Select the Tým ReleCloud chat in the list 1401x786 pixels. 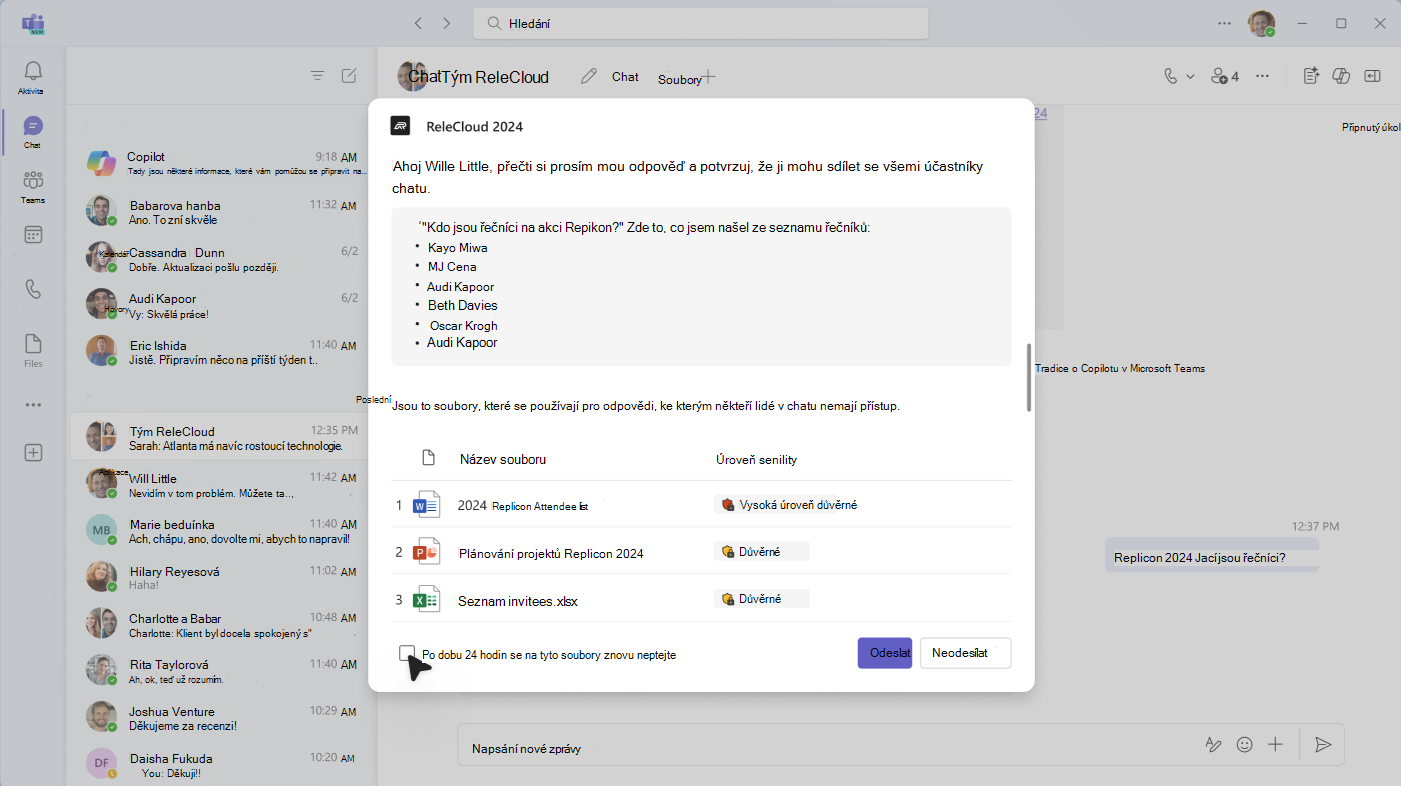coord(222,438)
